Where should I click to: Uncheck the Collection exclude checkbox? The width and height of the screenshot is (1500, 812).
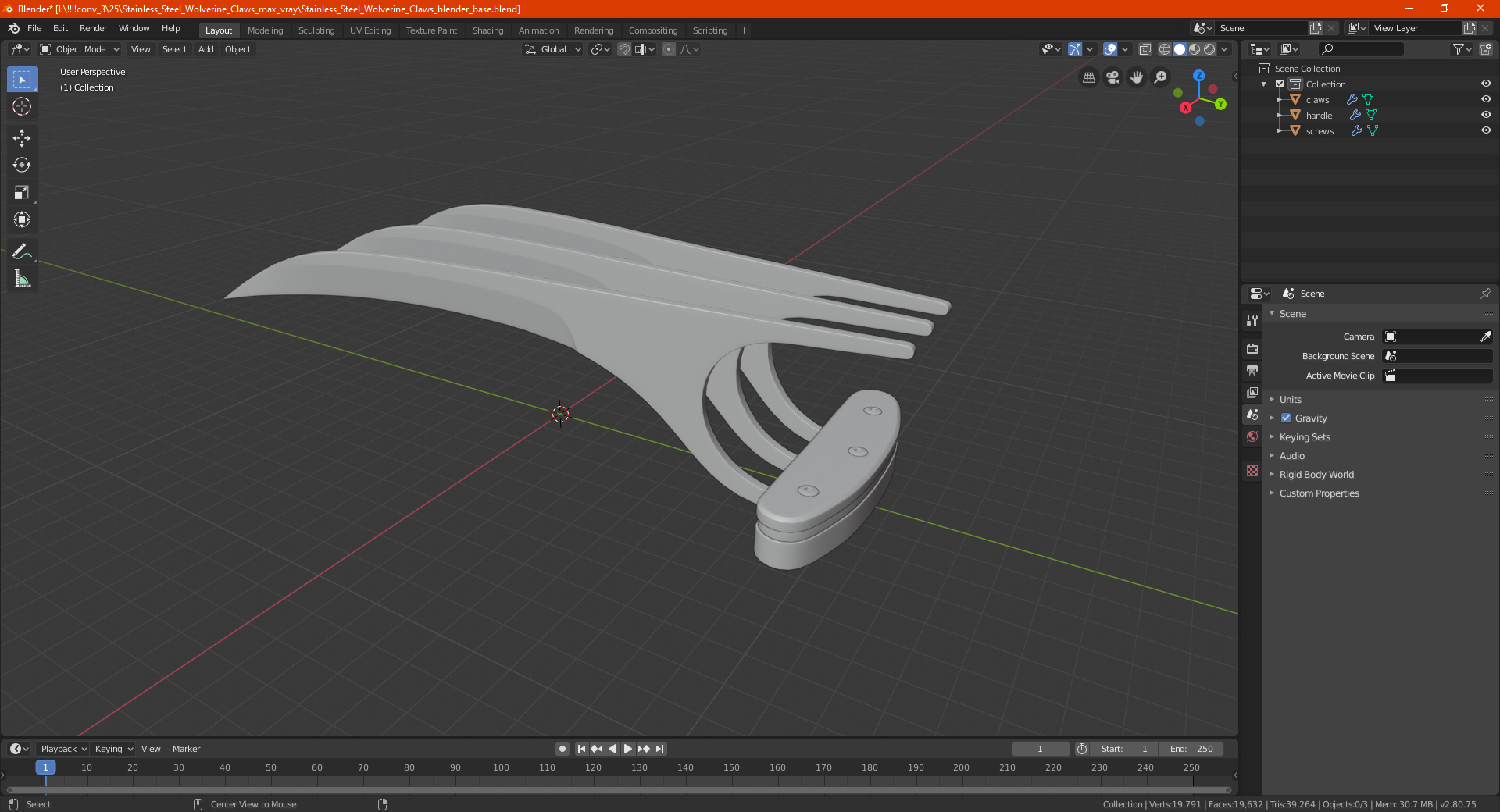[1280, 84]
